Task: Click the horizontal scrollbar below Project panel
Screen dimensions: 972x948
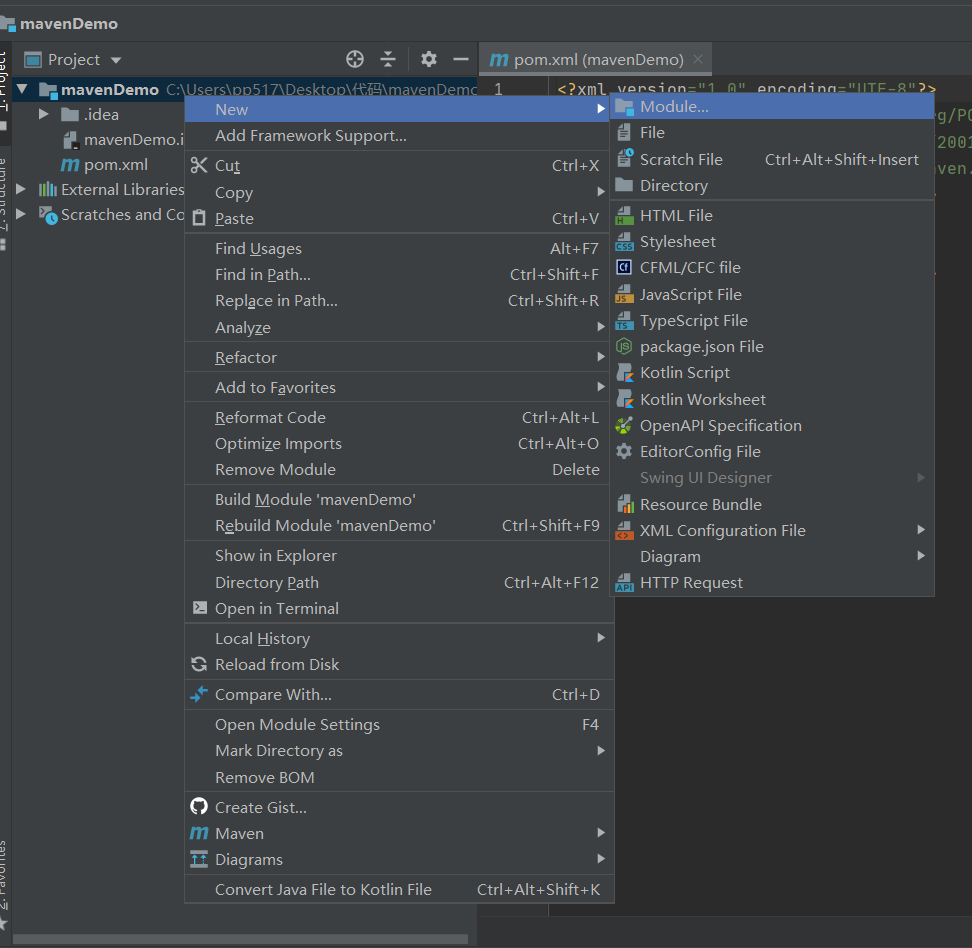Action: click(240, 939)
